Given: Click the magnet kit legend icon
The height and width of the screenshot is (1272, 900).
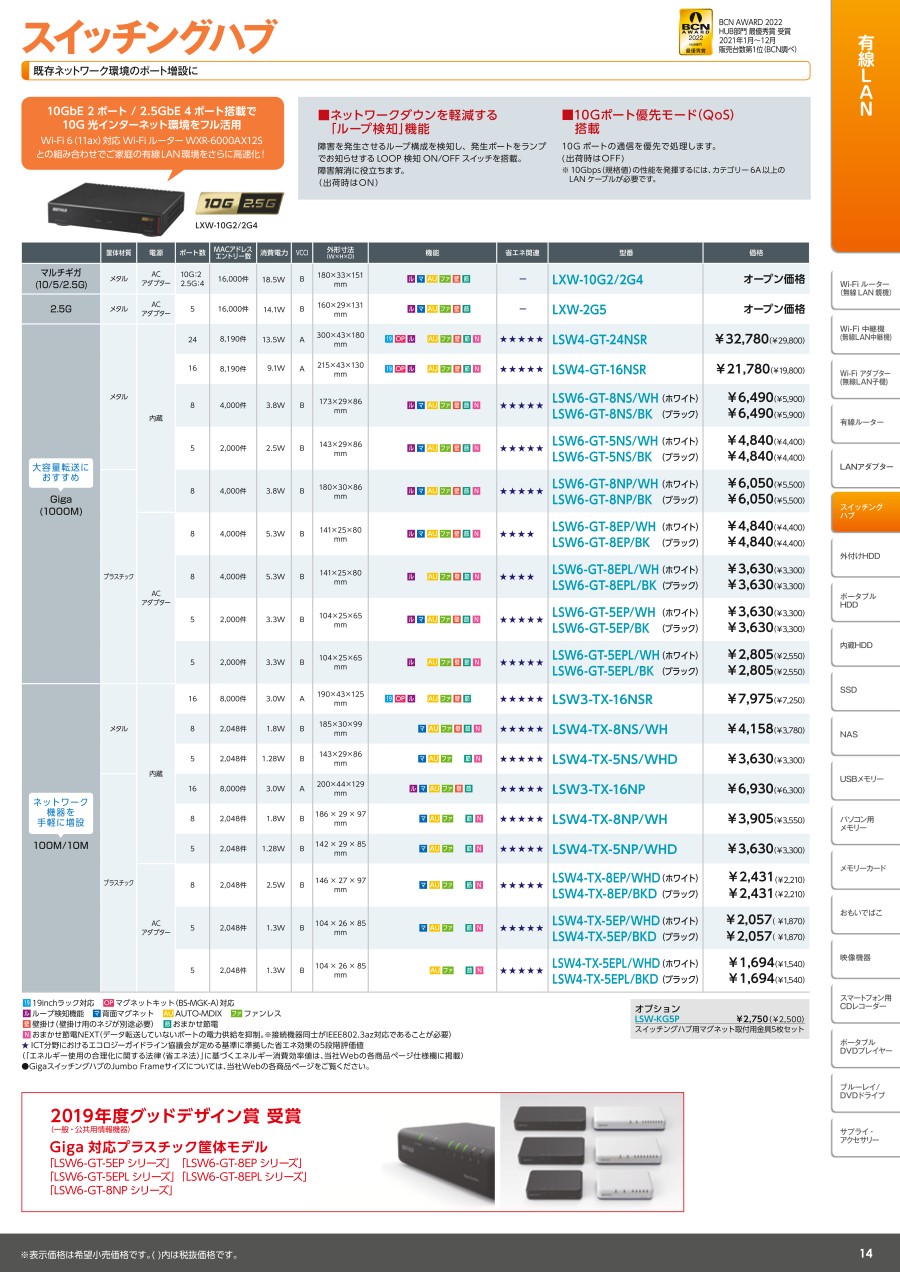Looking at the screenshot, I should click(109, 1003).
